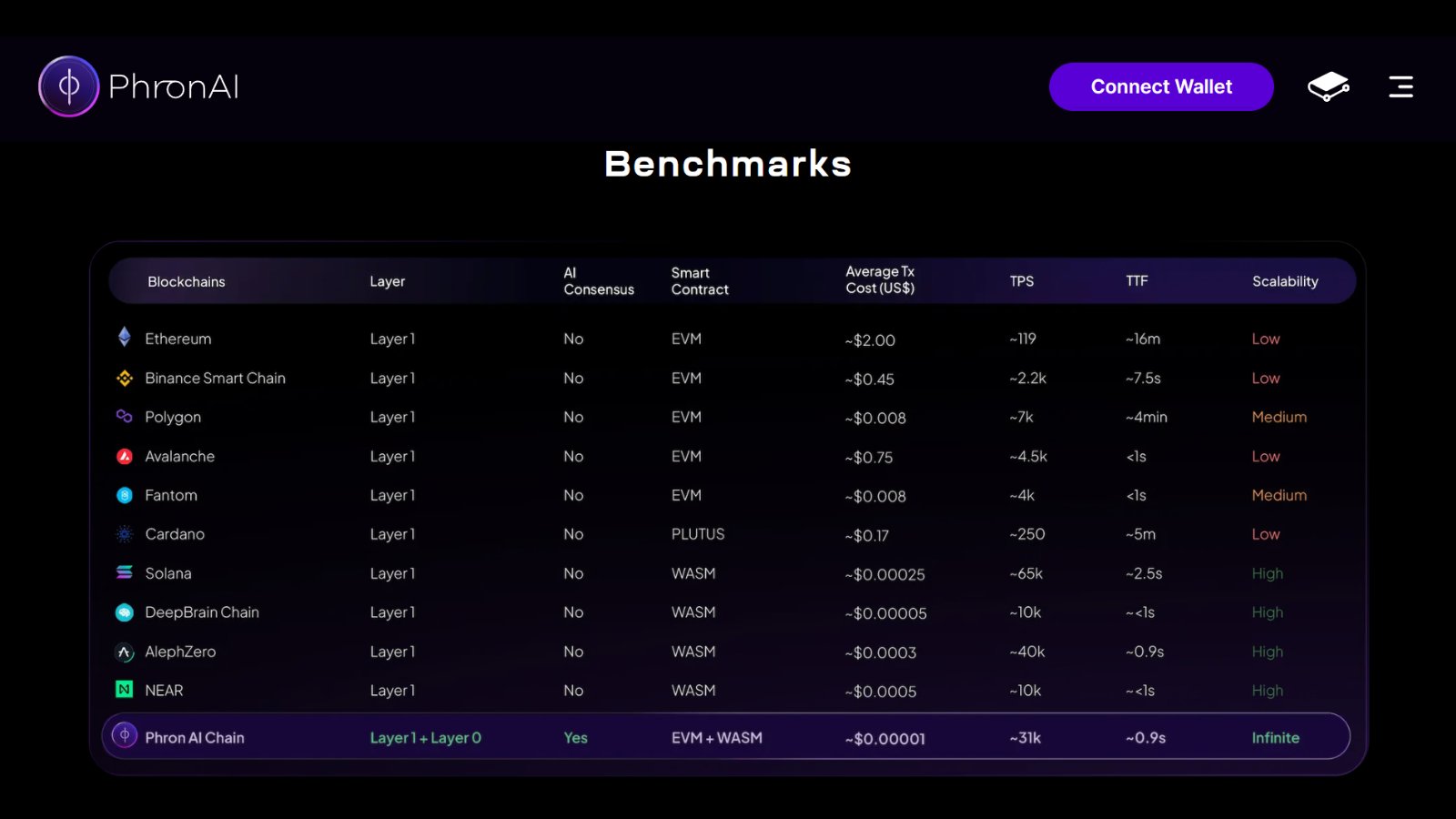Click the Phron AI Chain row icon
Viewport: 1456px width, 819px height.
[x=125, y=735]
